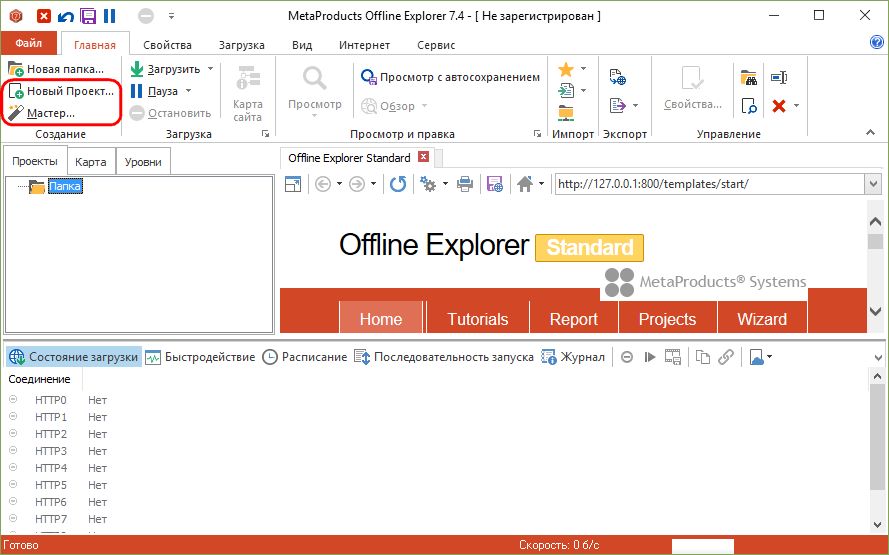The width and height of the screenshot is (889, 555).
Task: Click the import network folder icon
Action: pyautogui.click(x=566, y=112)
